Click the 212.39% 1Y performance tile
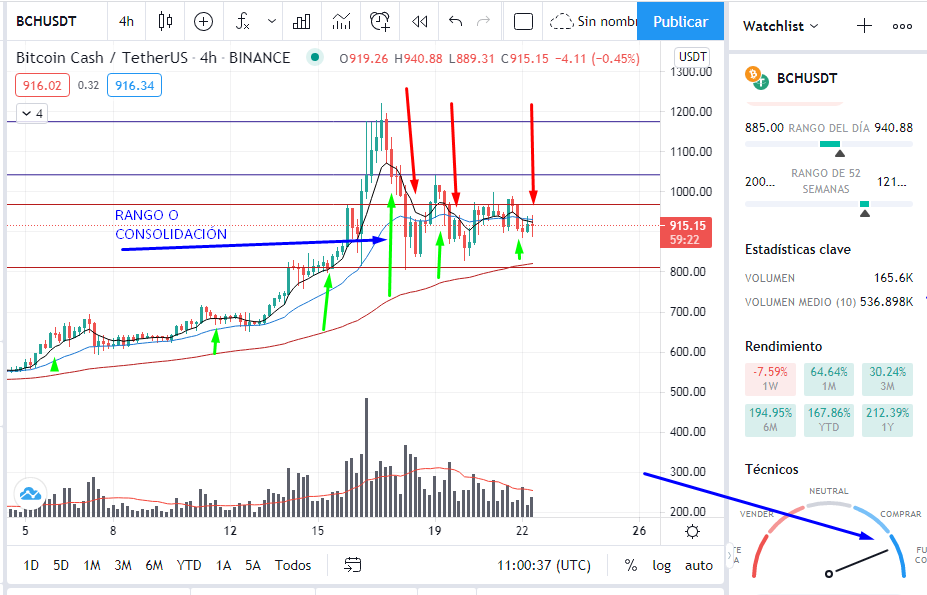 [x=887, y=419]
